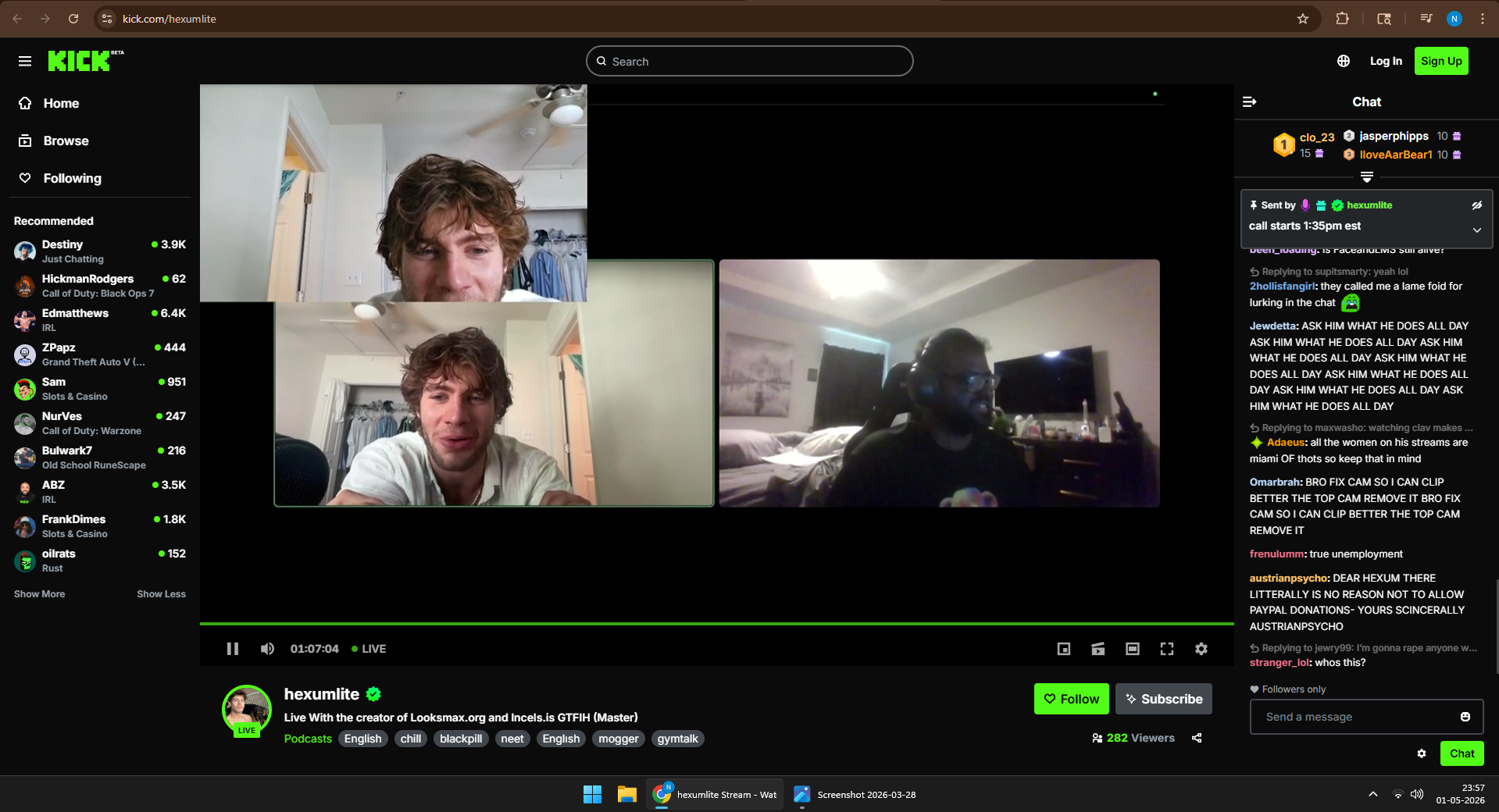The width and height of the screenshot is (1499, 812).
Task: Click hexumlite profile avatar
Action: [247, 710]
